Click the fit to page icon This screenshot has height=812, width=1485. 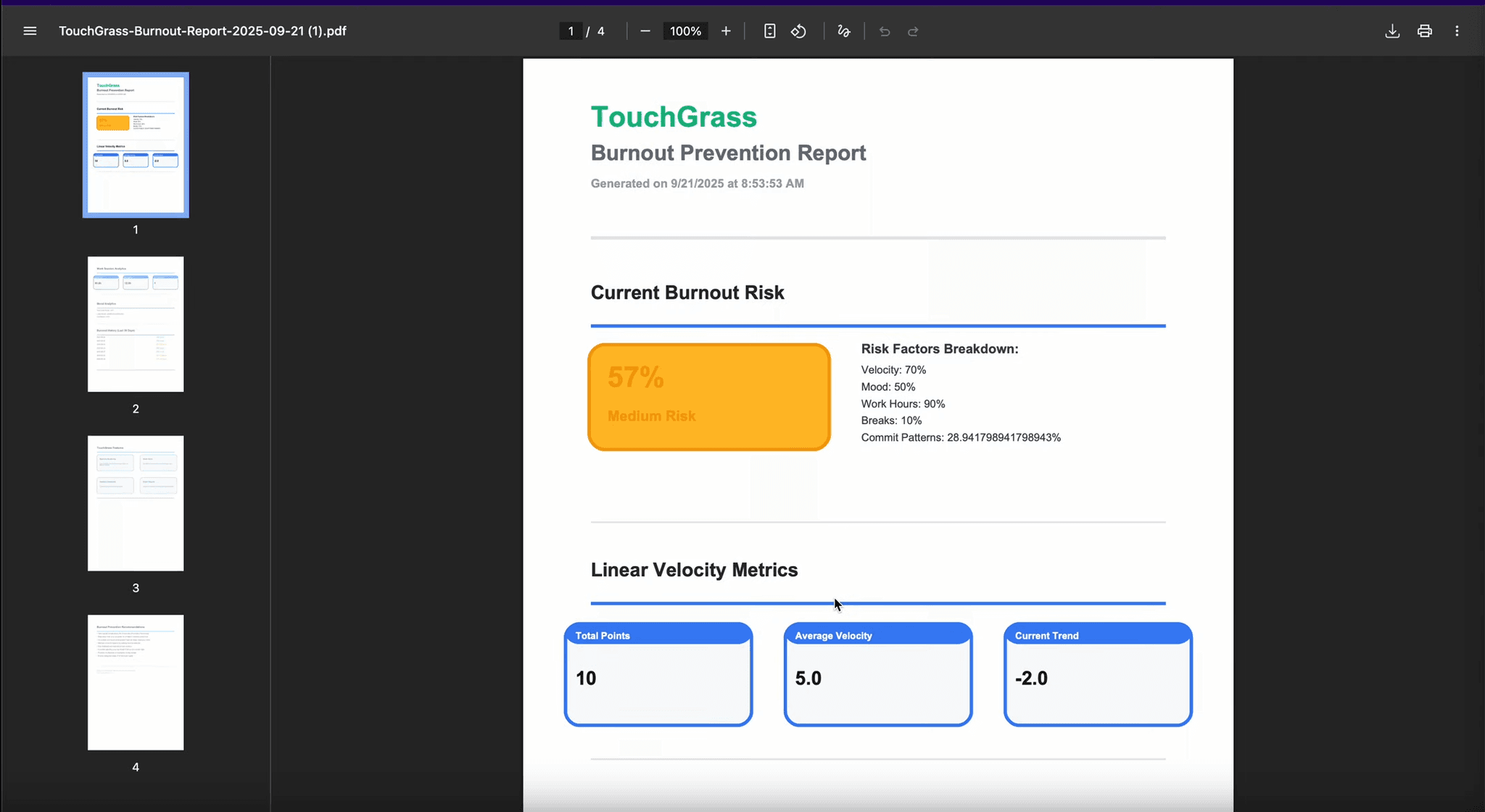pyautogui.click(x=769, y=31)
